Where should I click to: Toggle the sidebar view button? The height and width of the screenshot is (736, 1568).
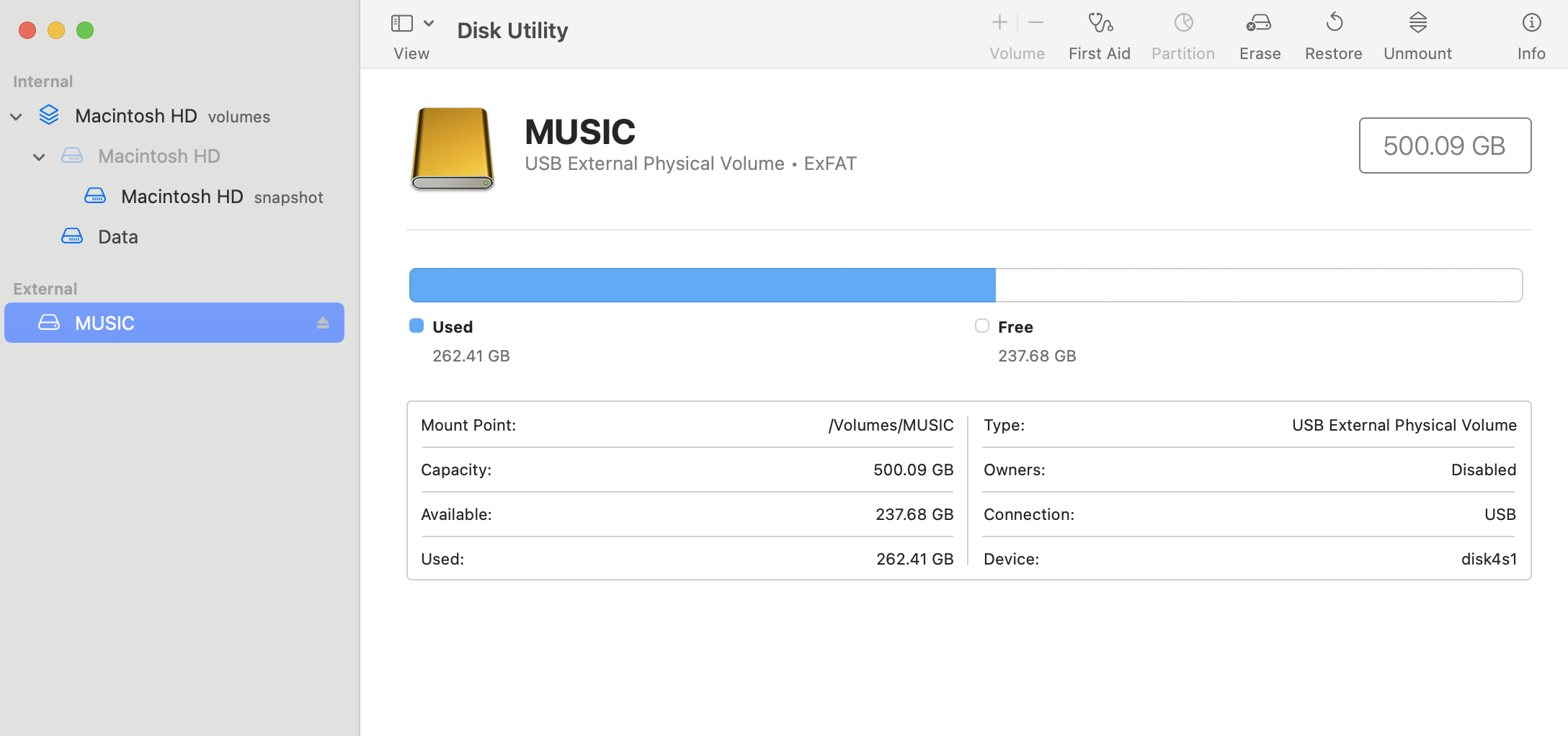(401, 24)
